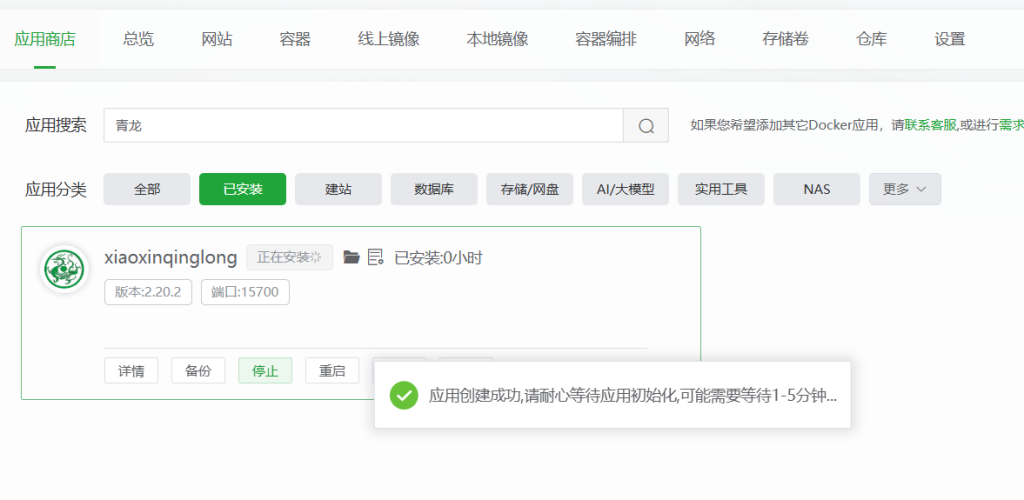The width and height of the screenshot is (1024, 500).
Task: Filter apps by 数据库 category
Action: (x=433, y=189)
